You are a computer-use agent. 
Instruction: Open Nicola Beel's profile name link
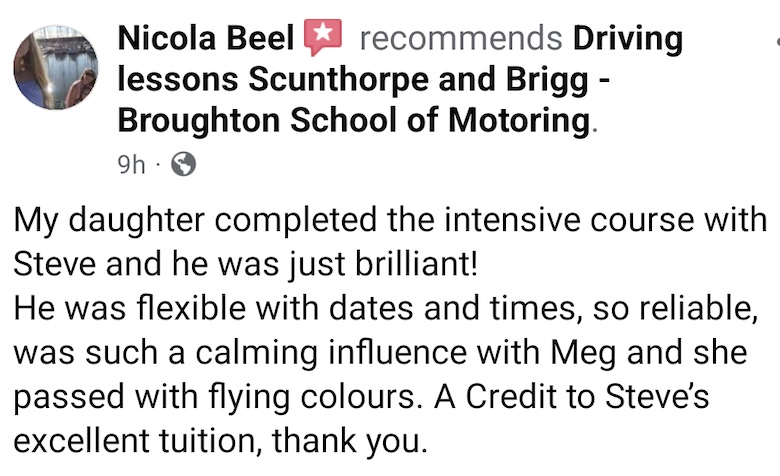pyautogui.click(x=206, y=40)
